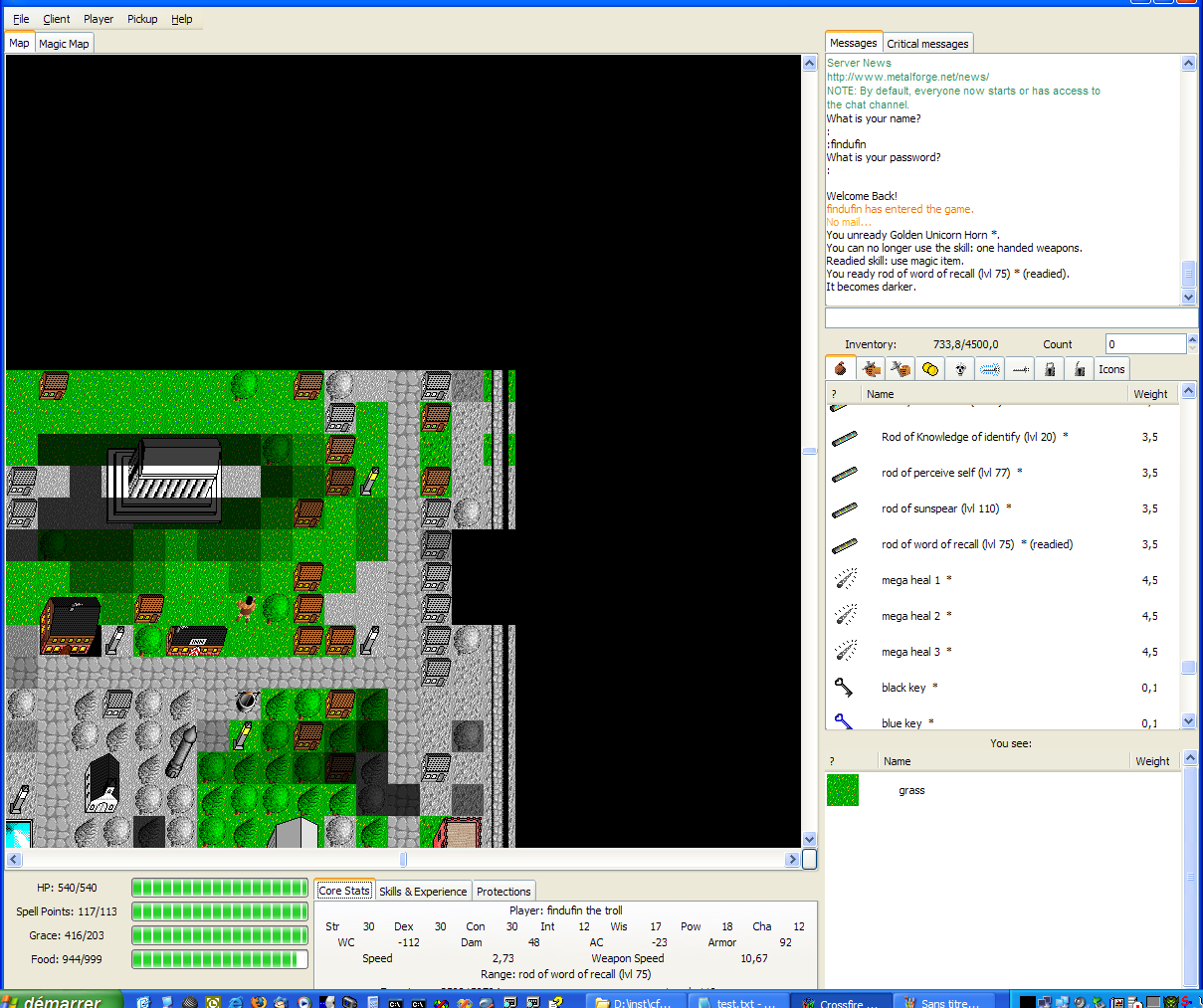This screenshot has height=1008, width=1203.
Task: Sort inventory by the Weight column header
Action: [x=1150, y=394]
